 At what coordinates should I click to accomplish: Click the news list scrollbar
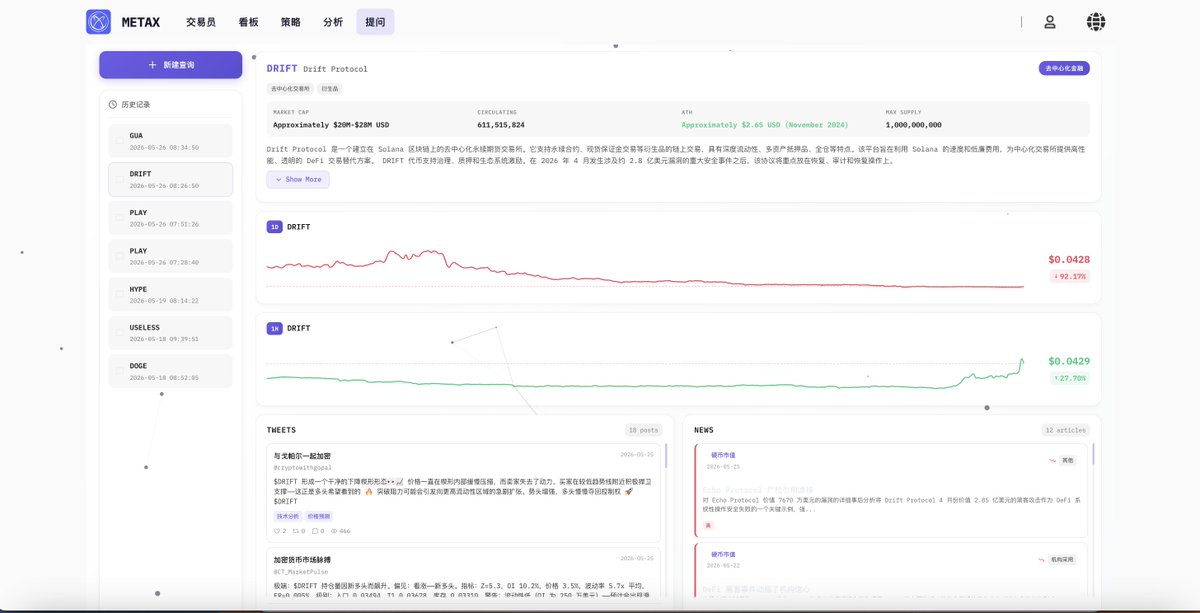click(x=1093, y=455)
